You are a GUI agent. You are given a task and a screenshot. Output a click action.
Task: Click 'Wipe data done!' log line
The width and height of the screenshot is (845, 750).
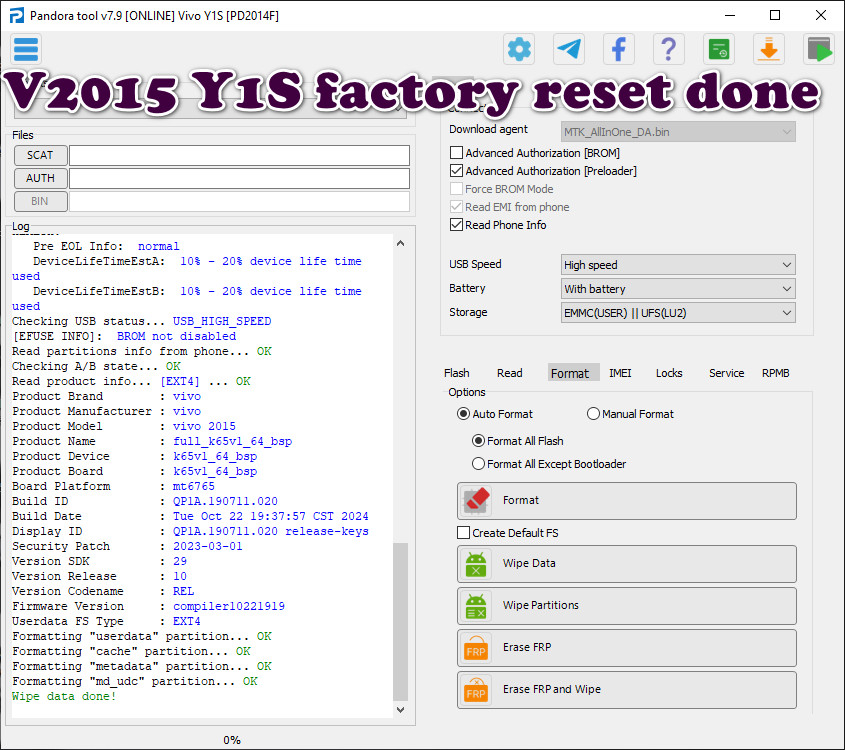[x=64, y=696]
